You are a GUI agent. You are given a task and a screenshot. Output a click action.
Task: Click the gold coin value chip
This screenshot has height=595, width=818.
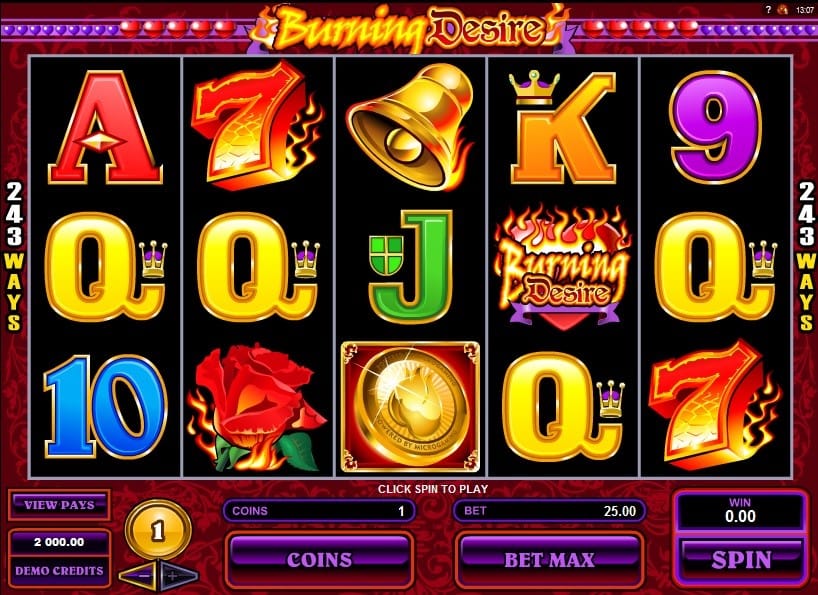click(x=158, y=530)
